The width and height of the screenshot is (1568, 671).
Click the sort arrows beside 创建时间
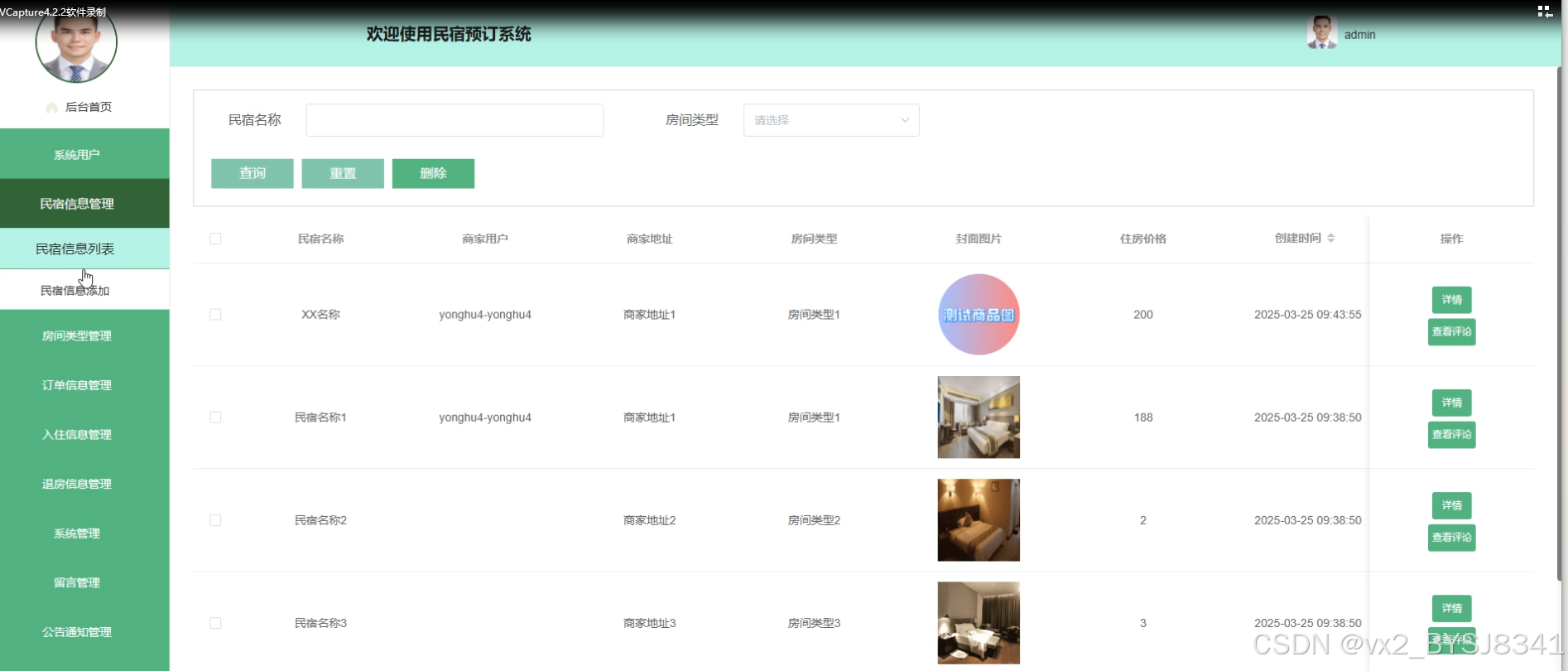pyautogui.click(x=1331, y=238)
